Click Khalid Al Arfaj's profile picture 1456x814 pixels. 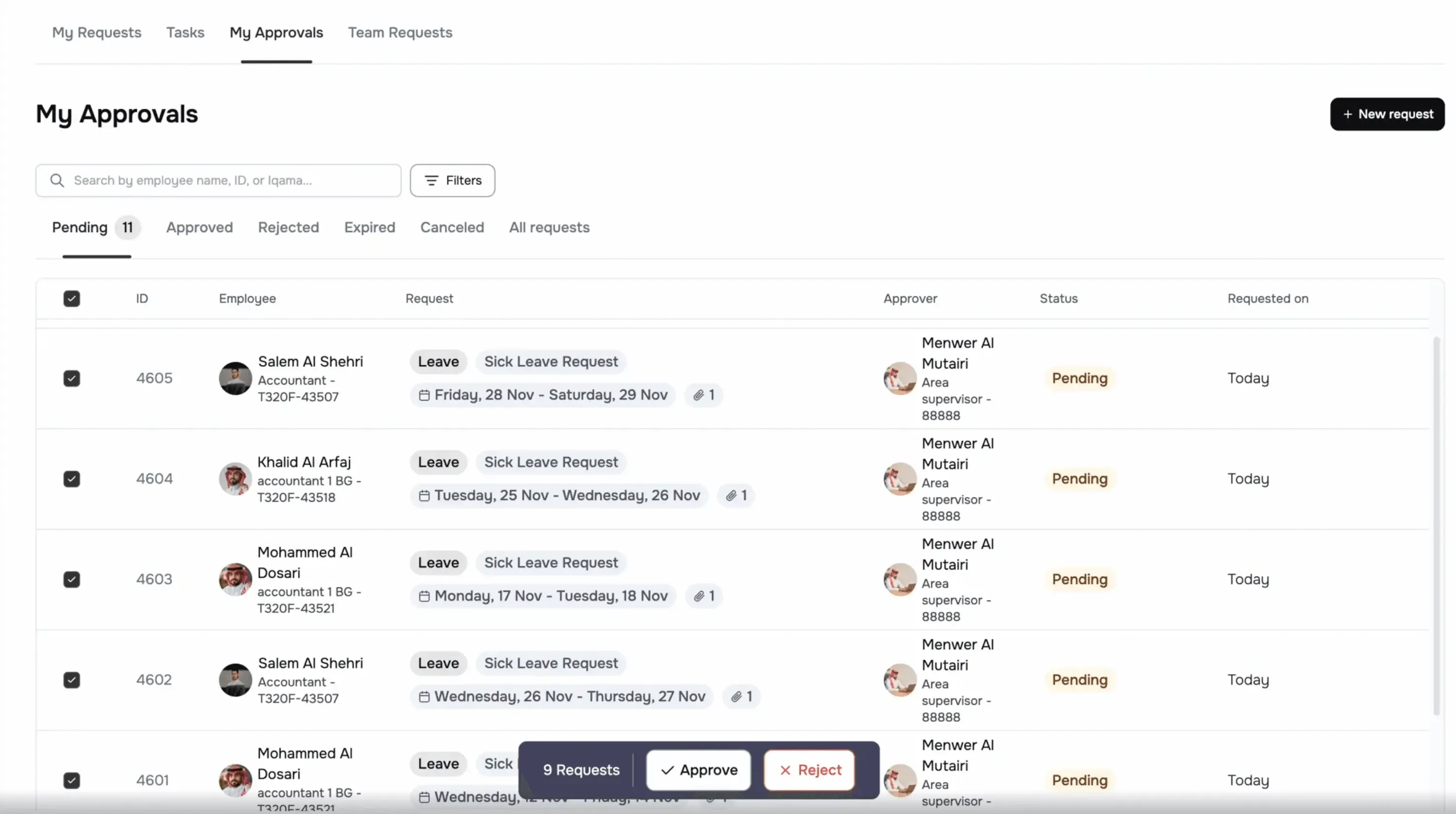tap(235, 478)
